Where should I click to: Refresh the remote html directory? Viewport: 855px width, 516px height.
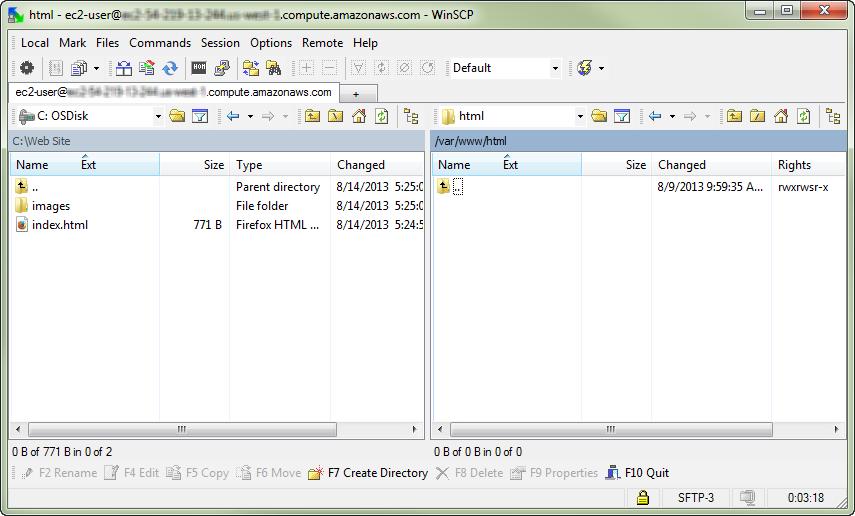click(x=804, y=116)
